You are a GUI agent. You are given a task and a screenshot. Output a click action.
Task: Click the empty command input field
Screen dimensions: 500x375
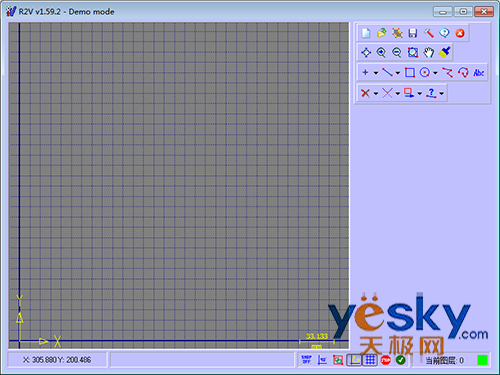(x=202, y=360)
